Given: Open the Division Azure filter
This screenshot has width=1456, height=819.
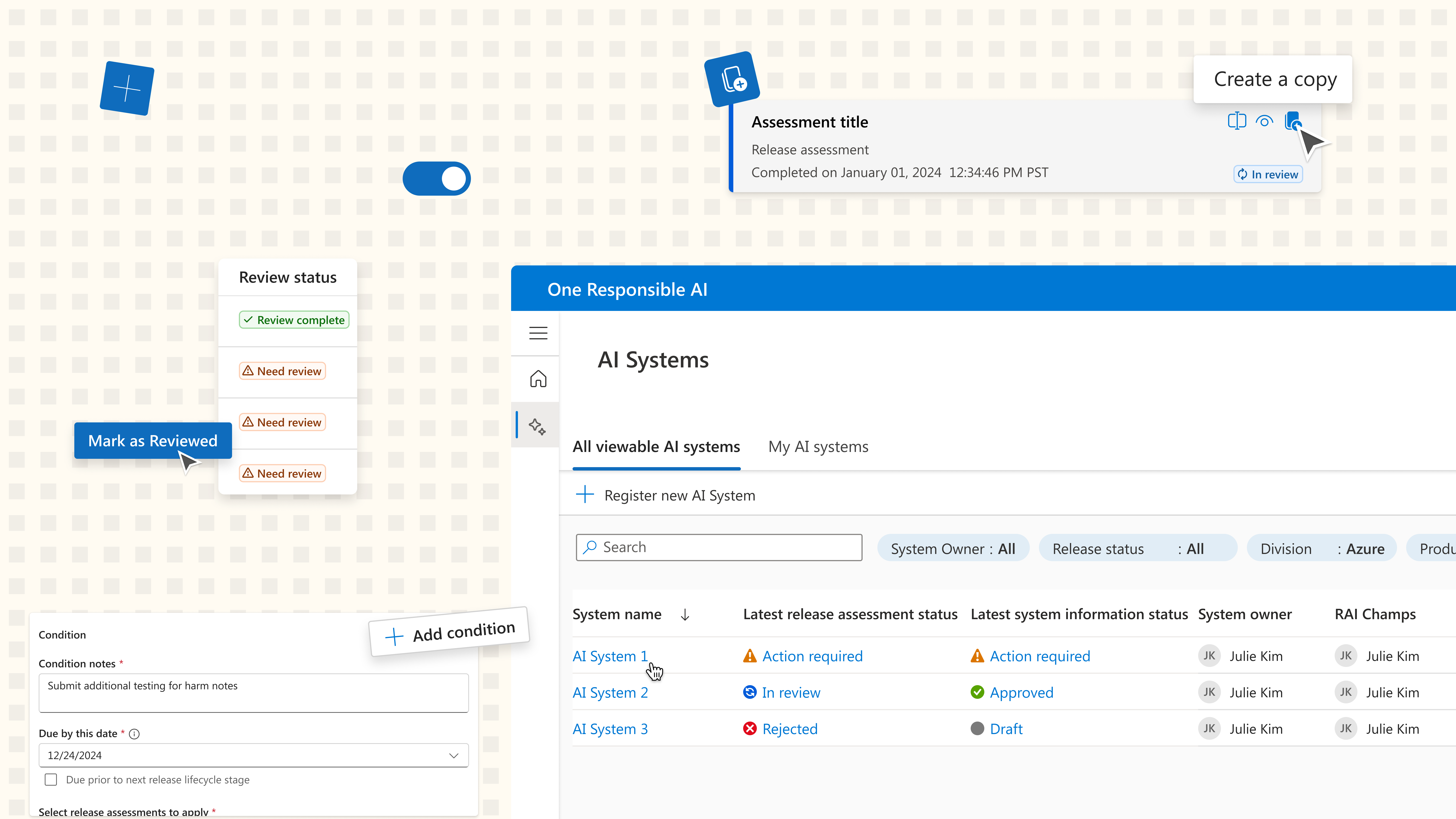Looking at the screenshot, I should [1321, 548].
